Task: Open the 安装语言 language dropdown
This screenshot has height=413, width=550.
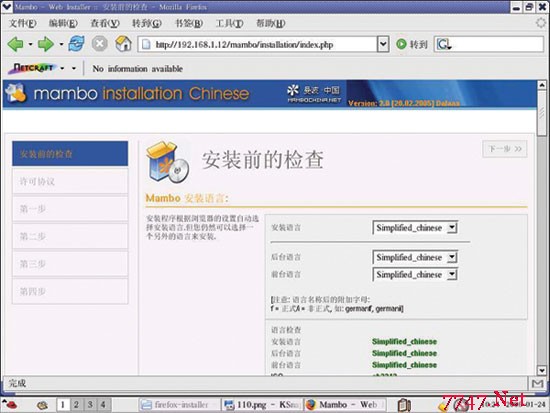Action: coord(415,228)
